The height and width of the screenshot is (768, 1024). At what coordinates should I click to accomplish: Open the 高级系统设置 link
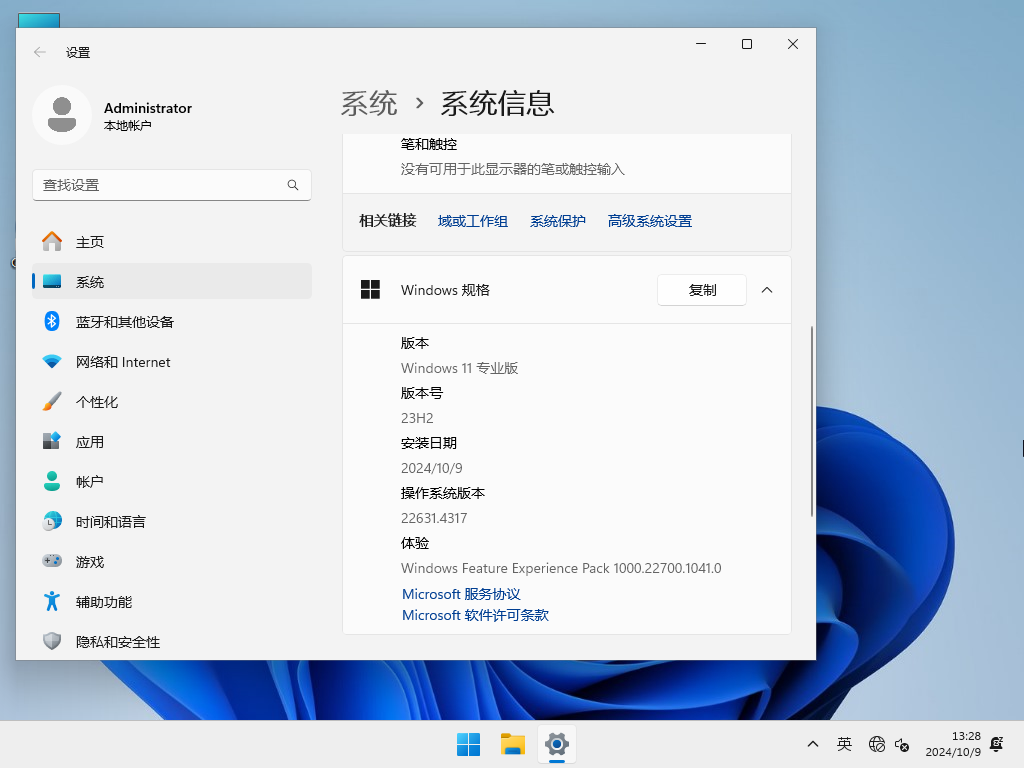[x=649, y=220]
